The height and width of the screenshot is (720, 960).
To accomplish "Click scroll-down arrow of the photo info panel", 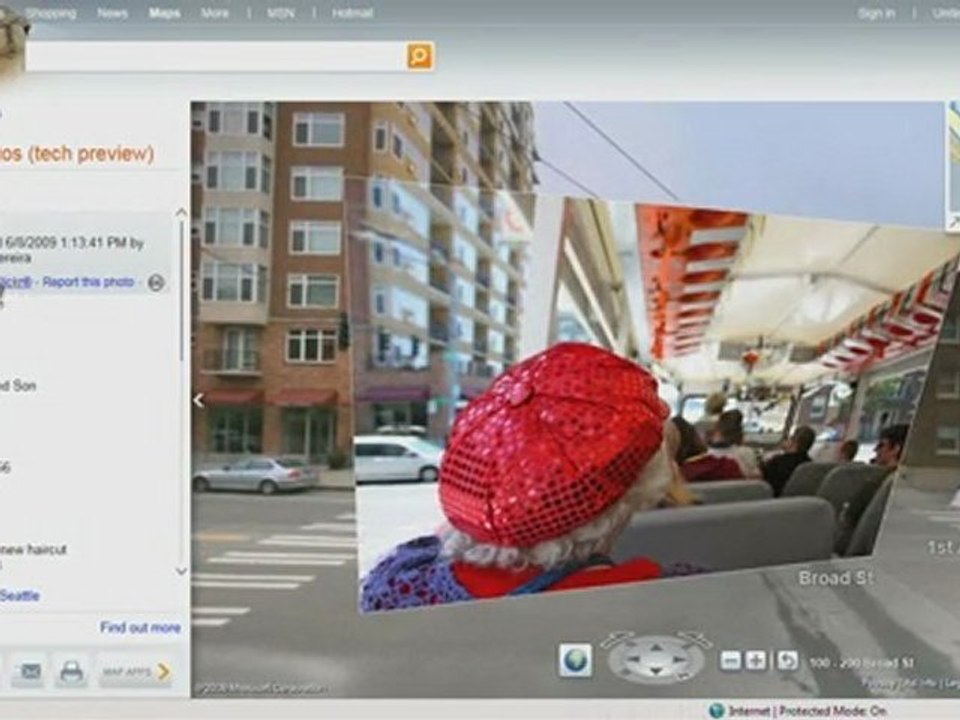I will point(181,571).
